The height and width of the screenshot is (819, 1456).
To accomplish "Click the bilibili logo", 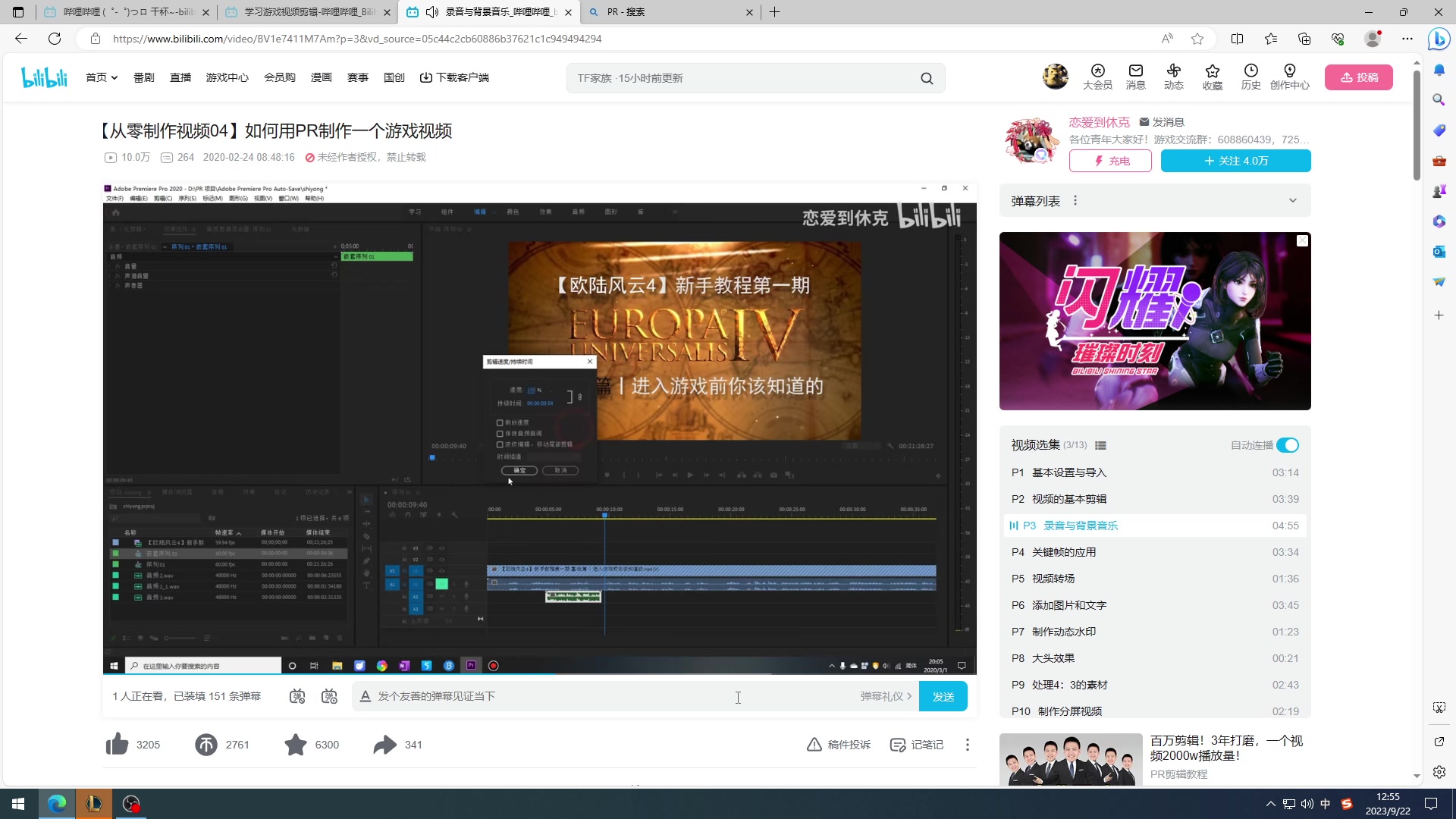I will [44, 77].
